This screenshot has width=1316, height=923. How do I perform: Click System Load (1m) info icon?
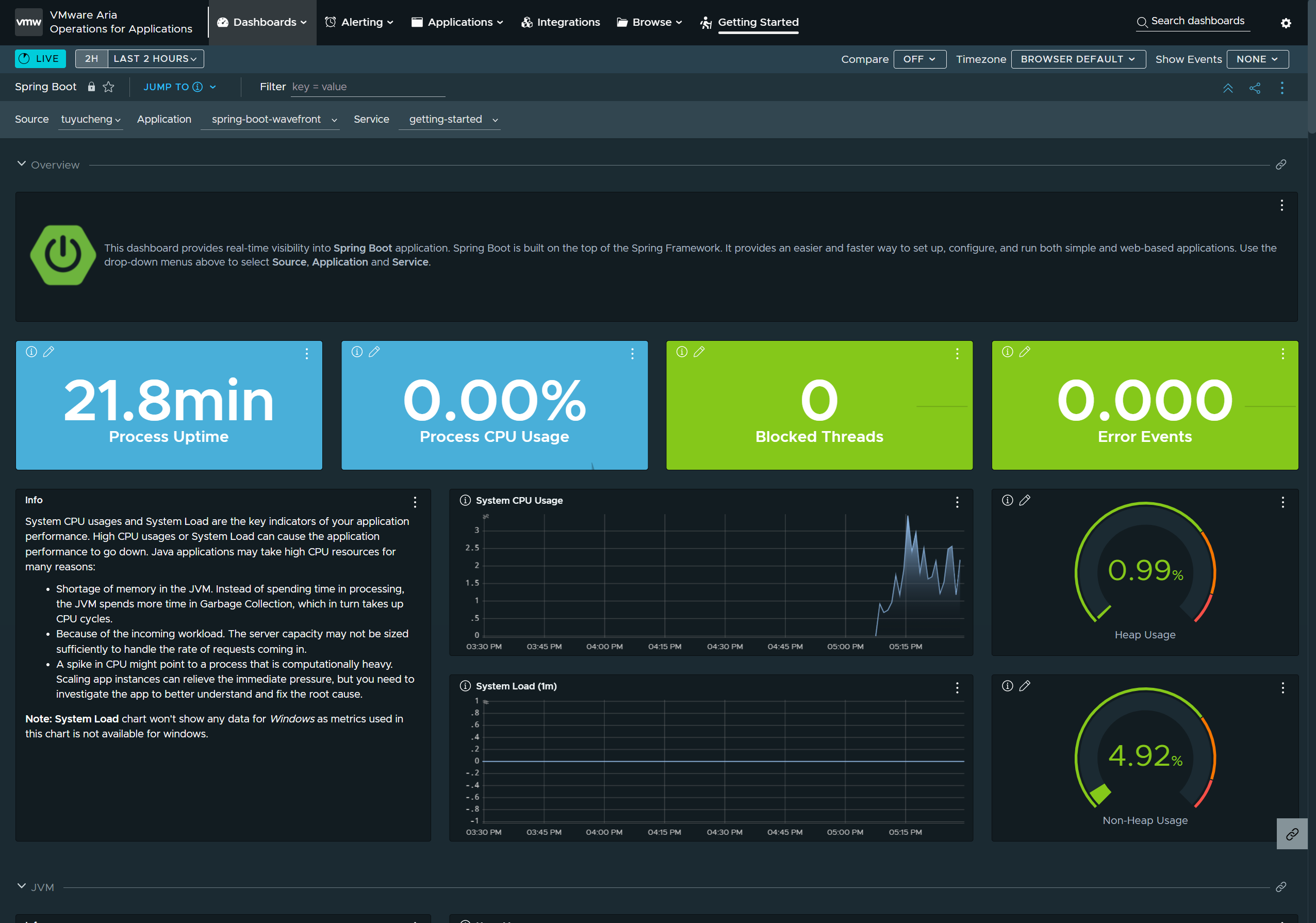pos(466,686)
